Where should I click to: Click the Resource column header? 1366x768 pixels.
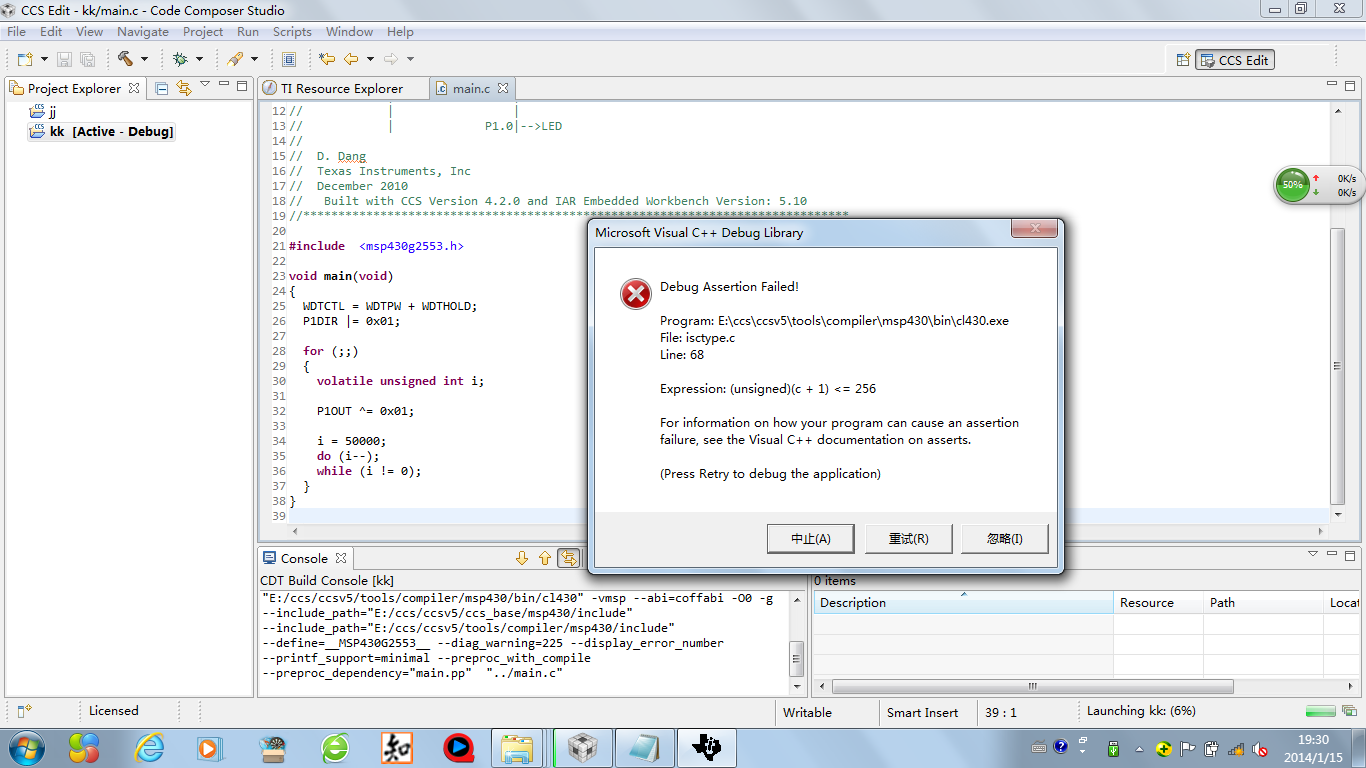(1158, 602)
